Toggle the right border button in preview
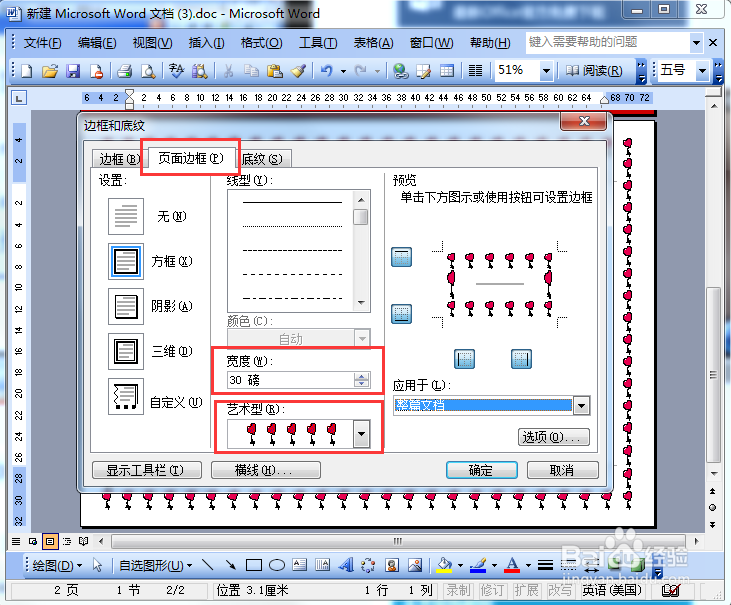731x605 pixels. click(x=521, y=359)
